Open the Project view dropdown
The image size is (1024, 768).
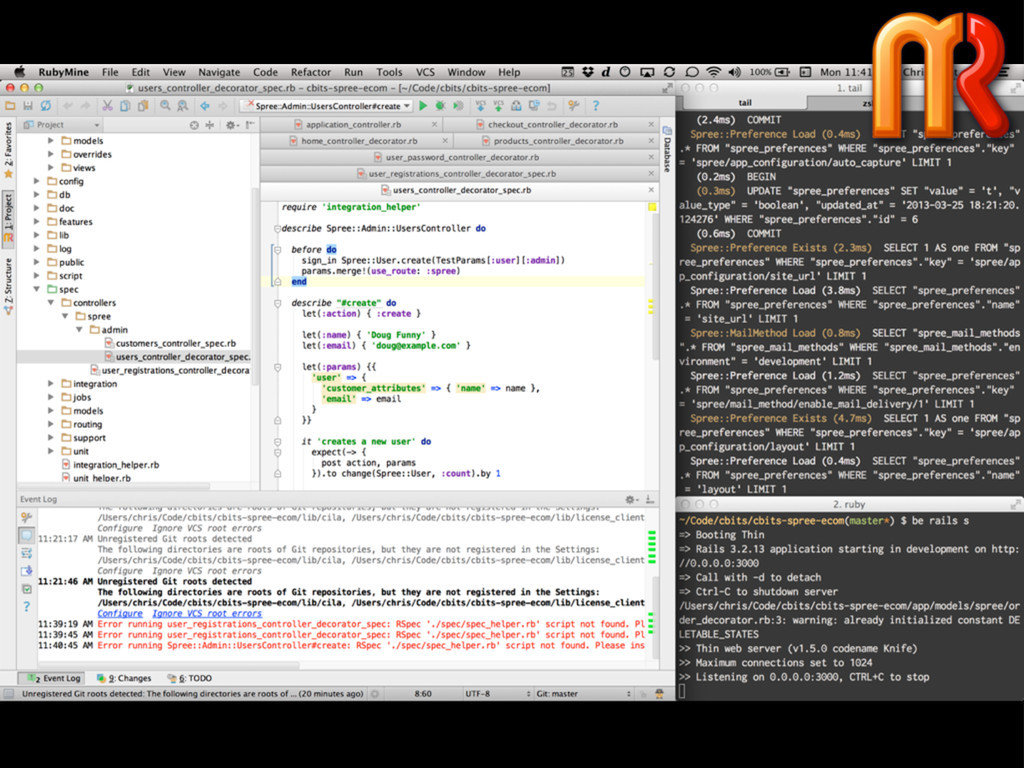61,125
